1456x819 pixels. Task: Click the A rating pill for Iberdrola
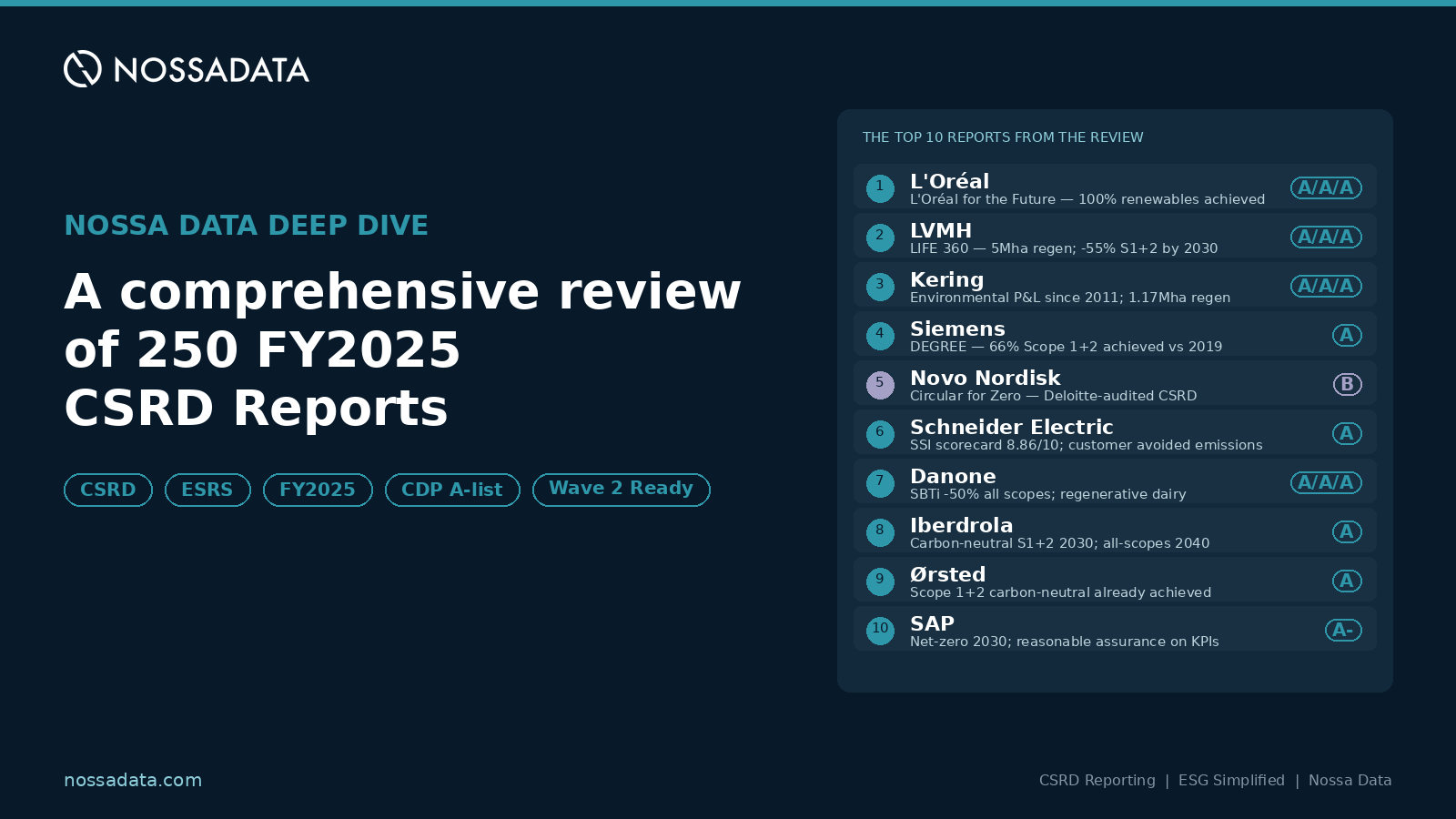tap(1347, 532)
